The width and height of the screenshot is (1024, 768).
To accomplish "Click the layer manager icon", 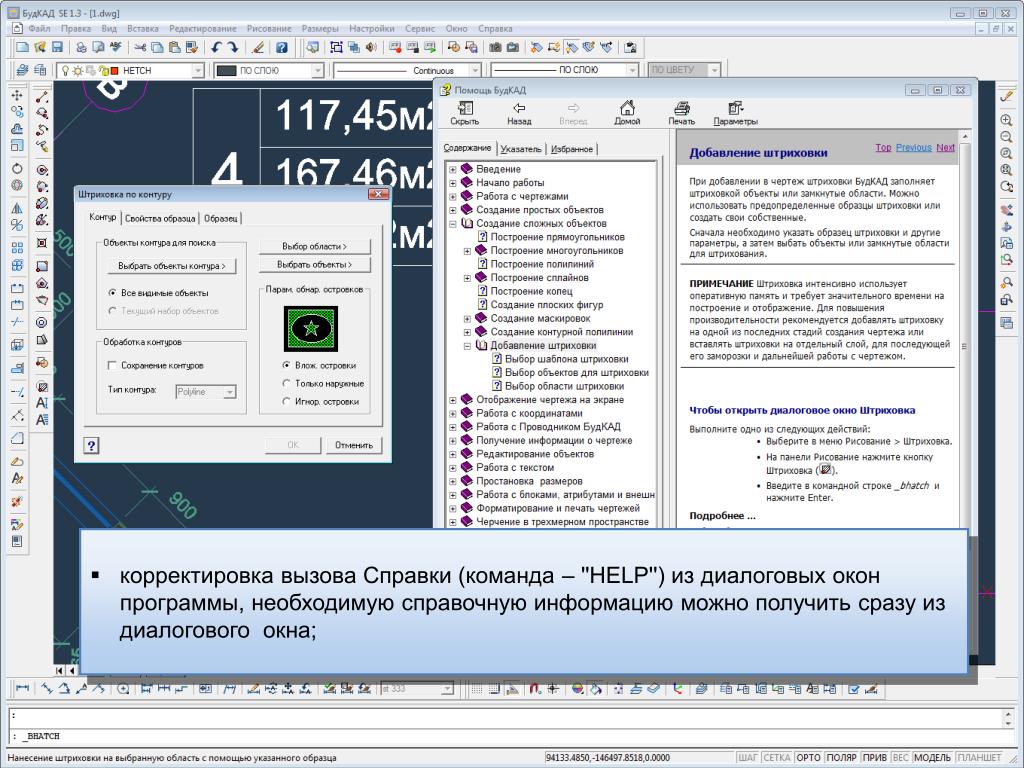I will 22,70.
